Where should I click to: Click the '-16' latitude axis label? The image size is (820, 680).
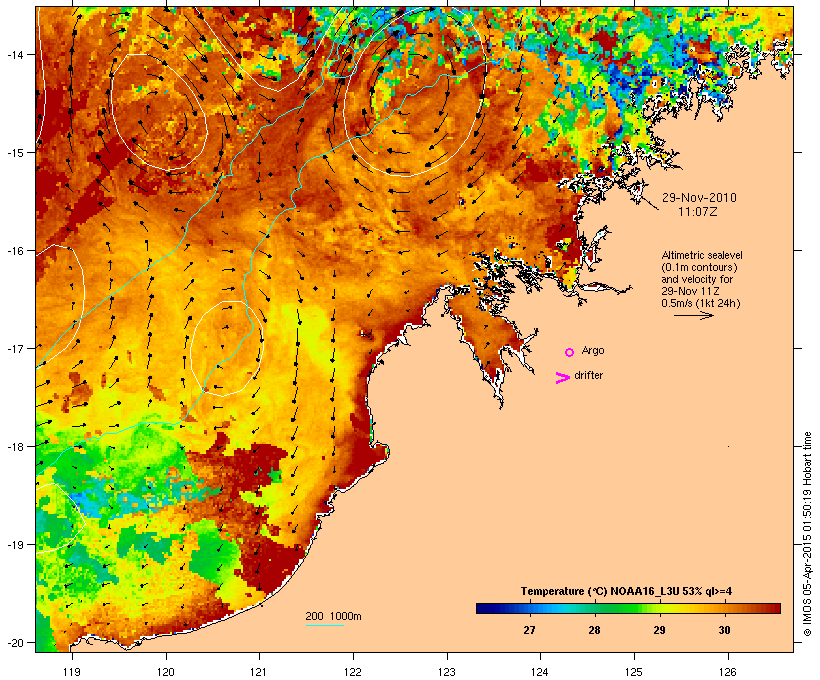[14, 251]
